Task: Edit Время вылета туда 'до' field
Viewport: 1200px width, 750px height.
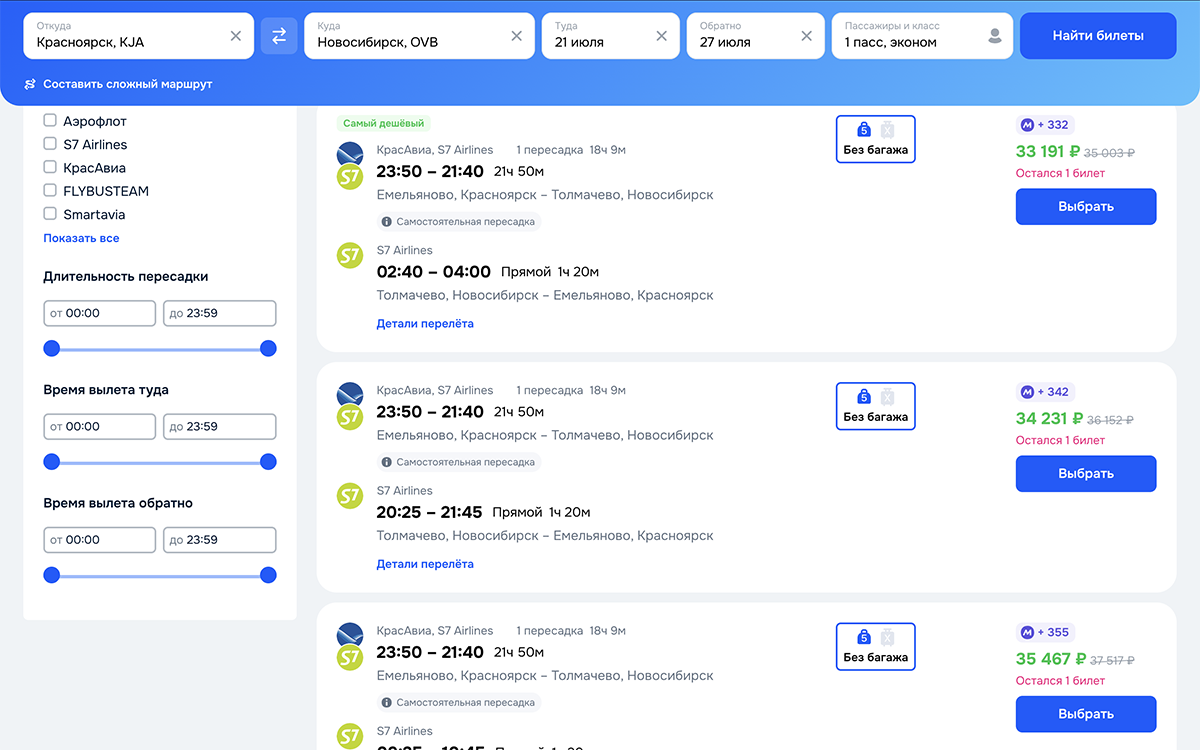Action: pyautogui.click(x=220, y=426)
